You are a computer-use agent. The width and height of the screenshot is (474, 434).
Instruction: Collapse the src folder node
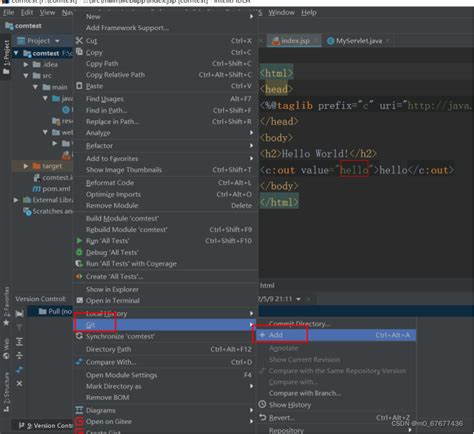[26, 76]
